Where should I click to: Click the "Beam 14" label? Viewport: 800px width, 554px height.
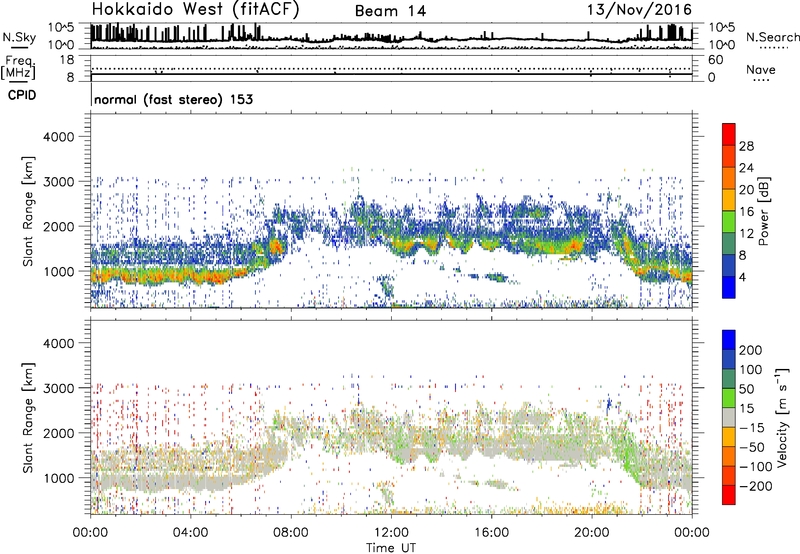click(390, 11)
